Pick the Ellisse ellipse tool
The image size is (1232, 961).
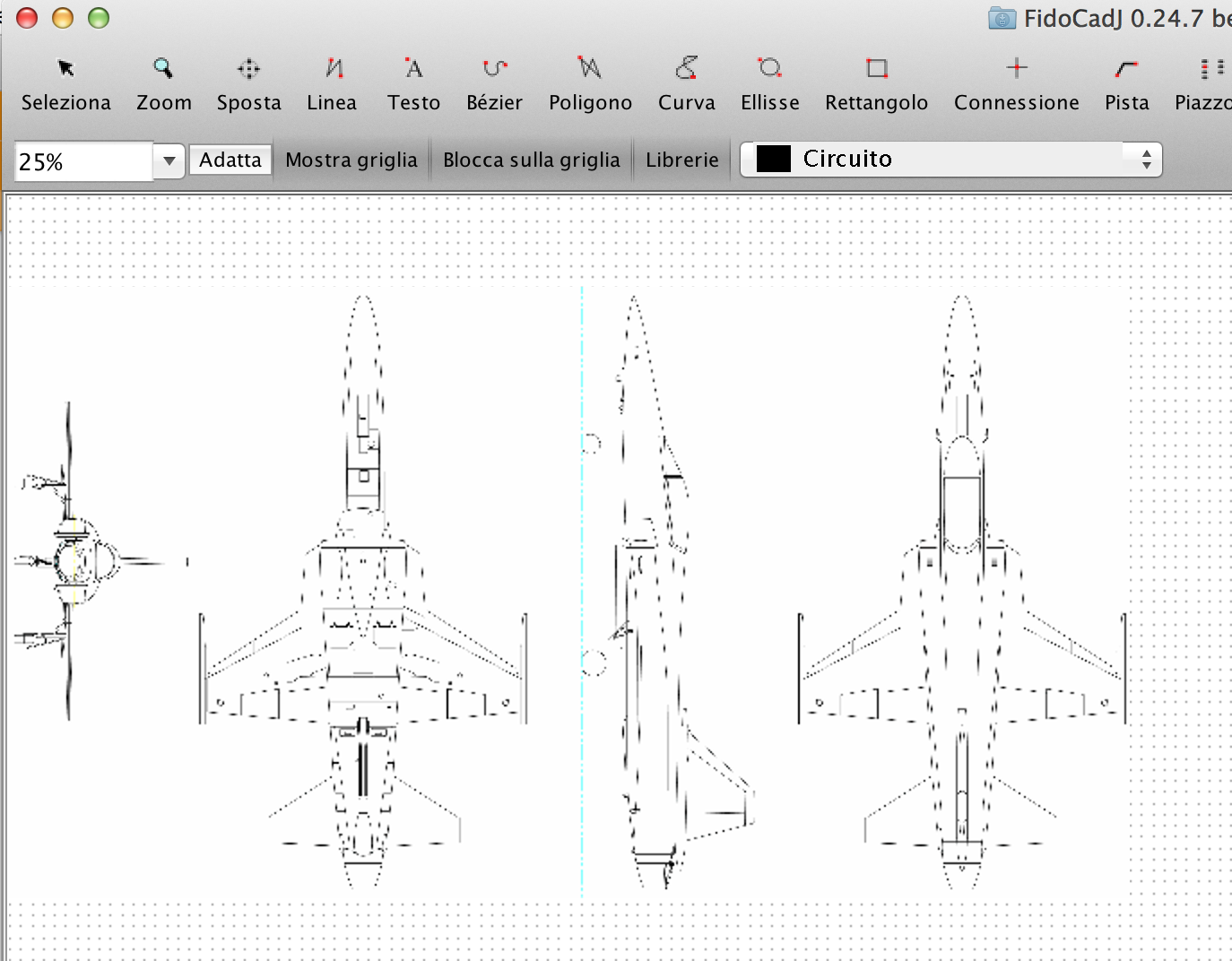pyautogui.click(x=769, y=83)
